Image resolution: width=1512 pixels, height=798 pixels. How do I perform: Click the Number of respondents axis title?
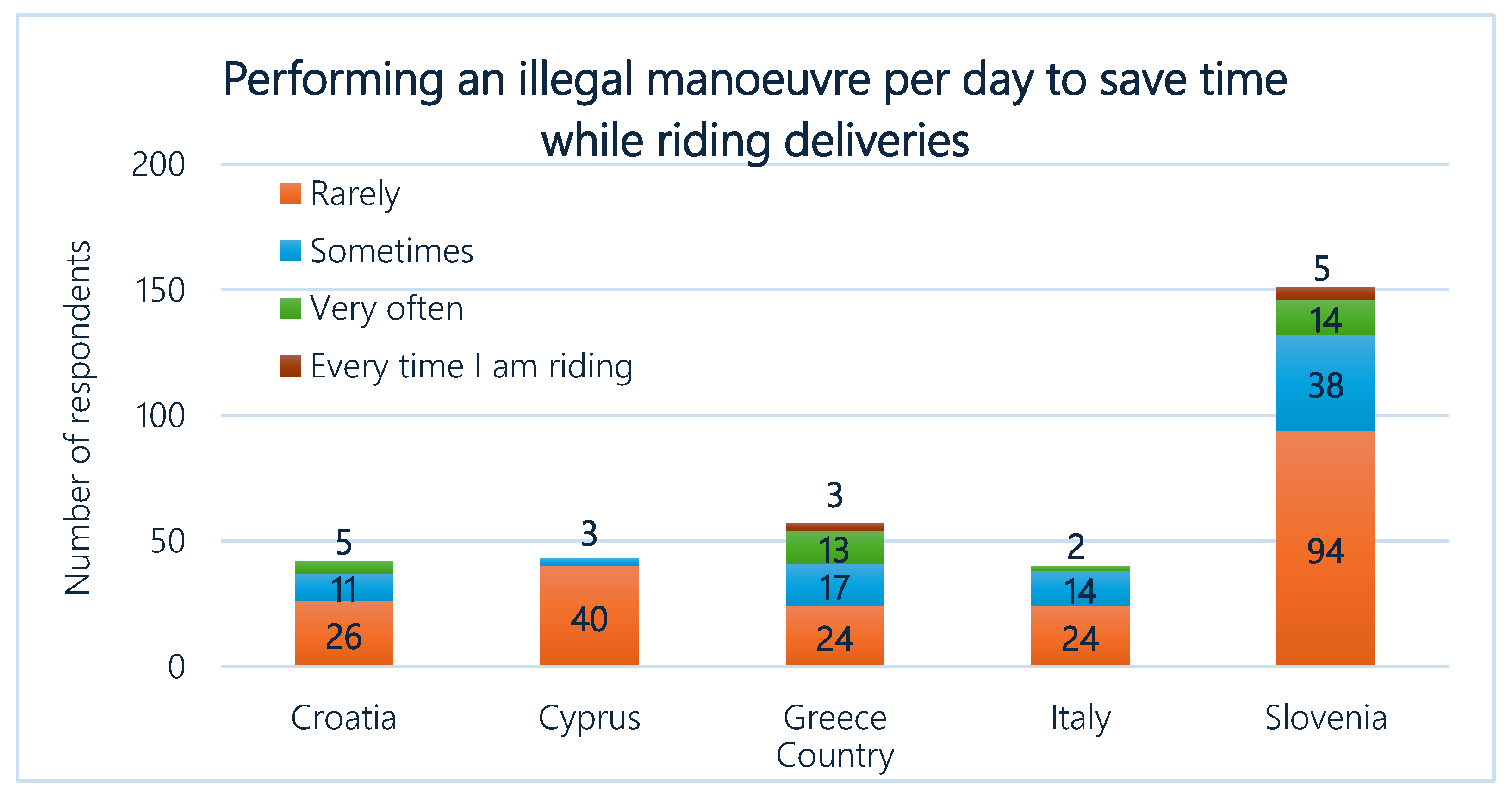[x=77, y=417]
